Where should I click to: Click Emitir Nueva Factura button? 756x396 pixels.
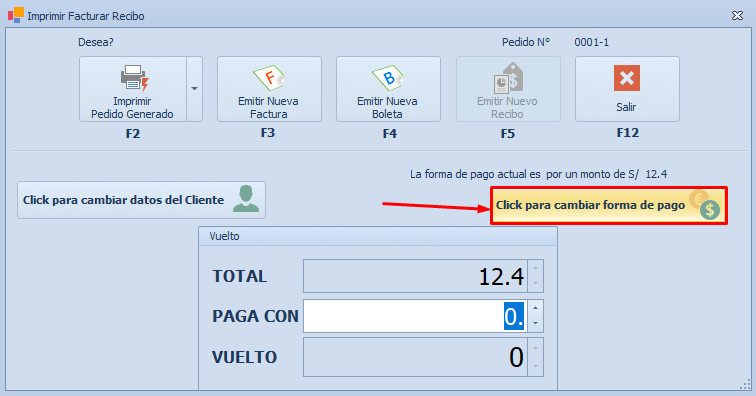point(269,89)
